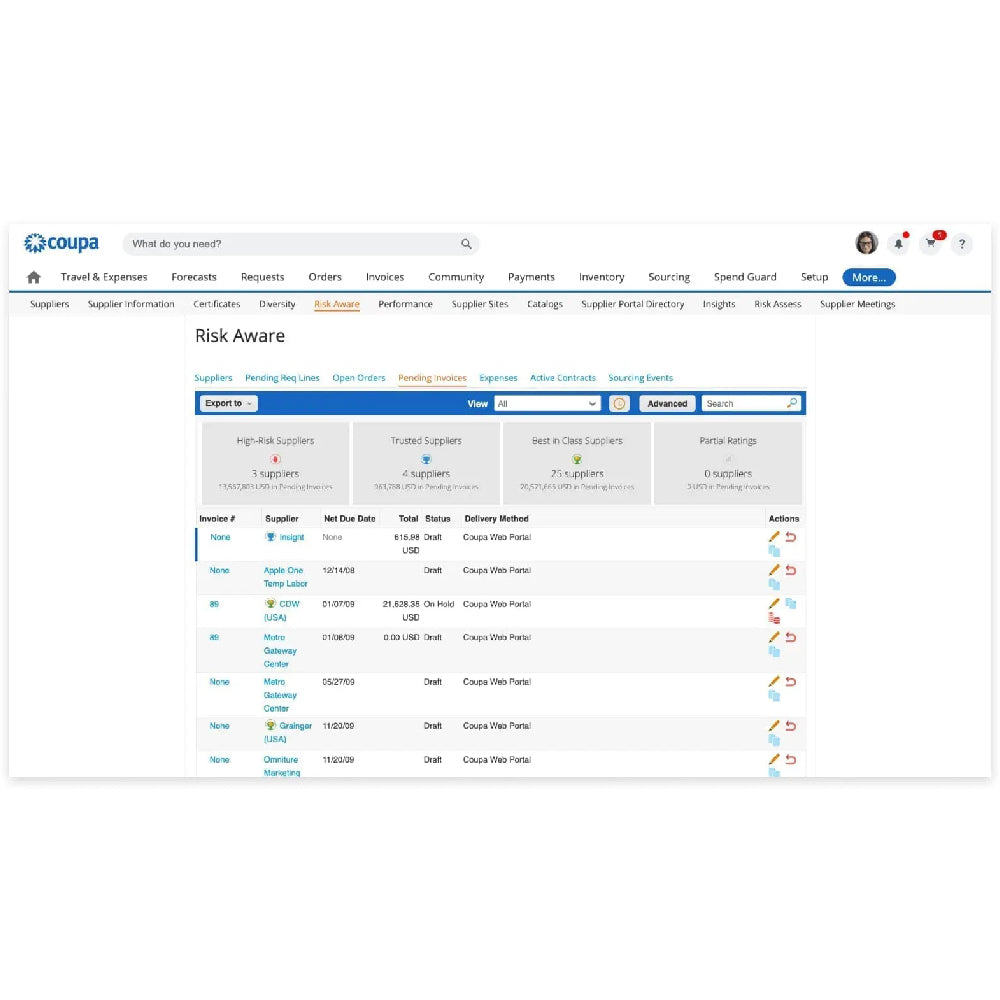Screen dimensions: 1000x1000
Task: Click the Advanced button
Action: point(667,404)
